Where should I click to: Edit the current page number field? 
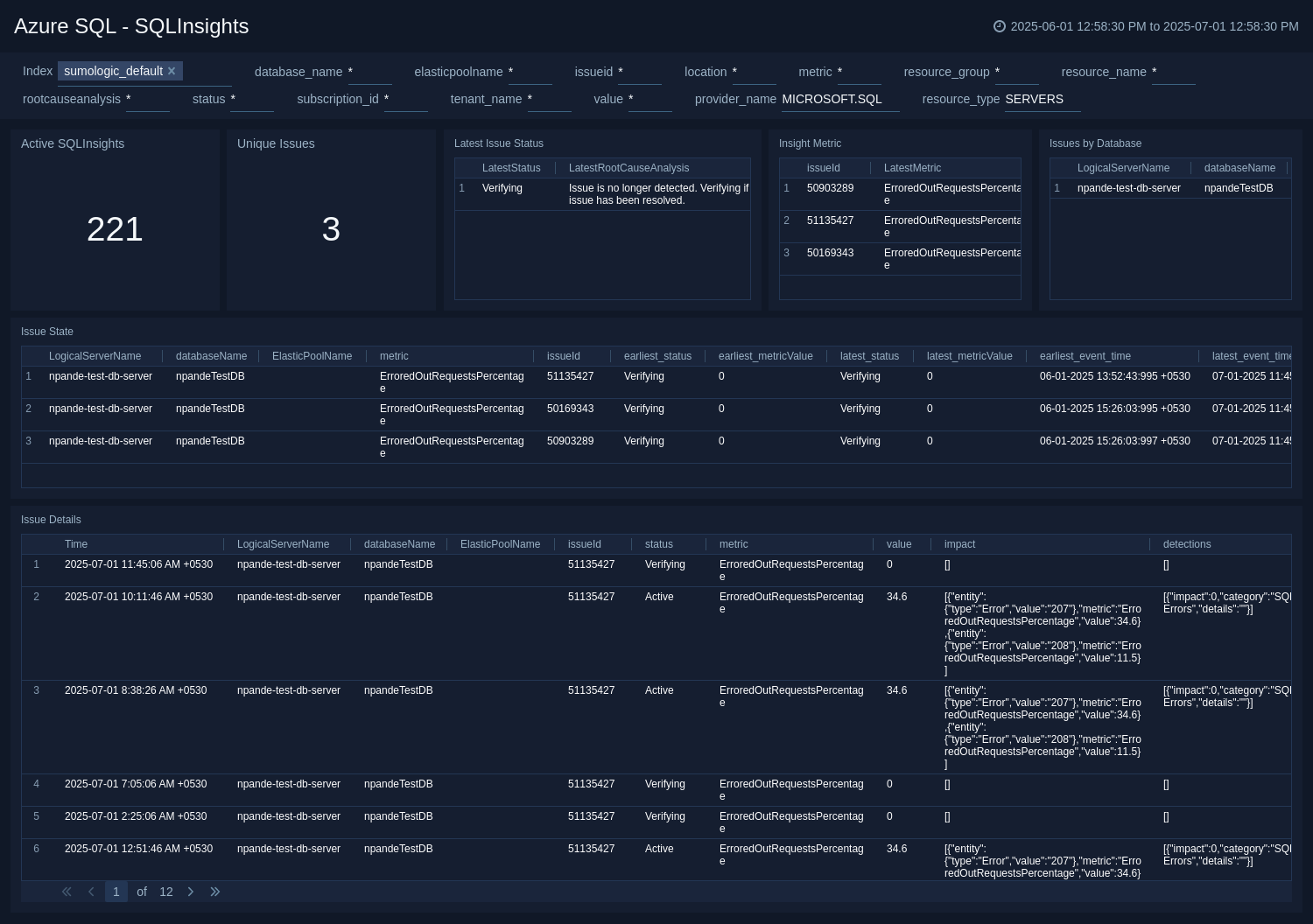[116, 892]
